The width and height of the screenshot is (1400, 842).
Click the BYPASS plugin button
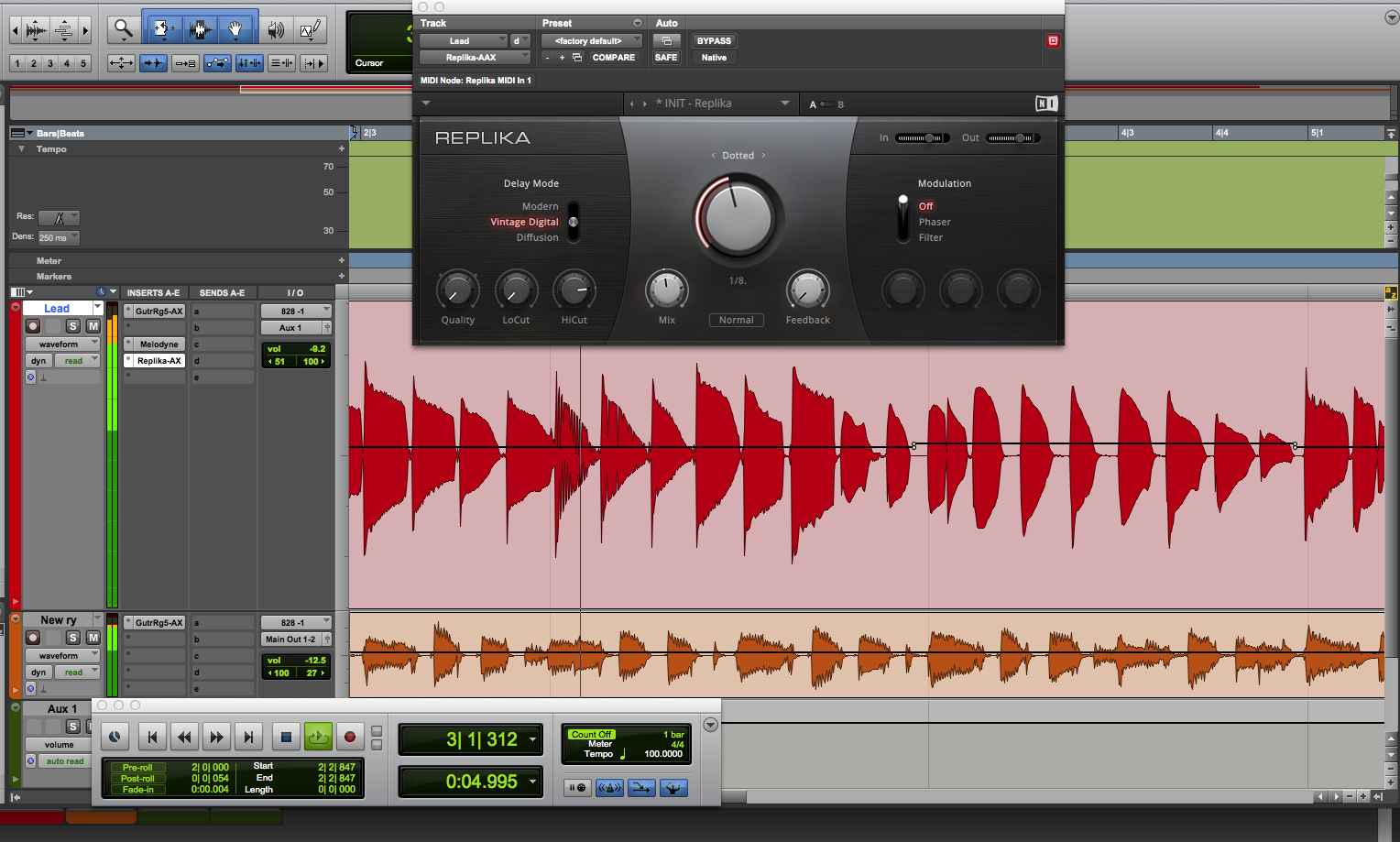[714, 41]
